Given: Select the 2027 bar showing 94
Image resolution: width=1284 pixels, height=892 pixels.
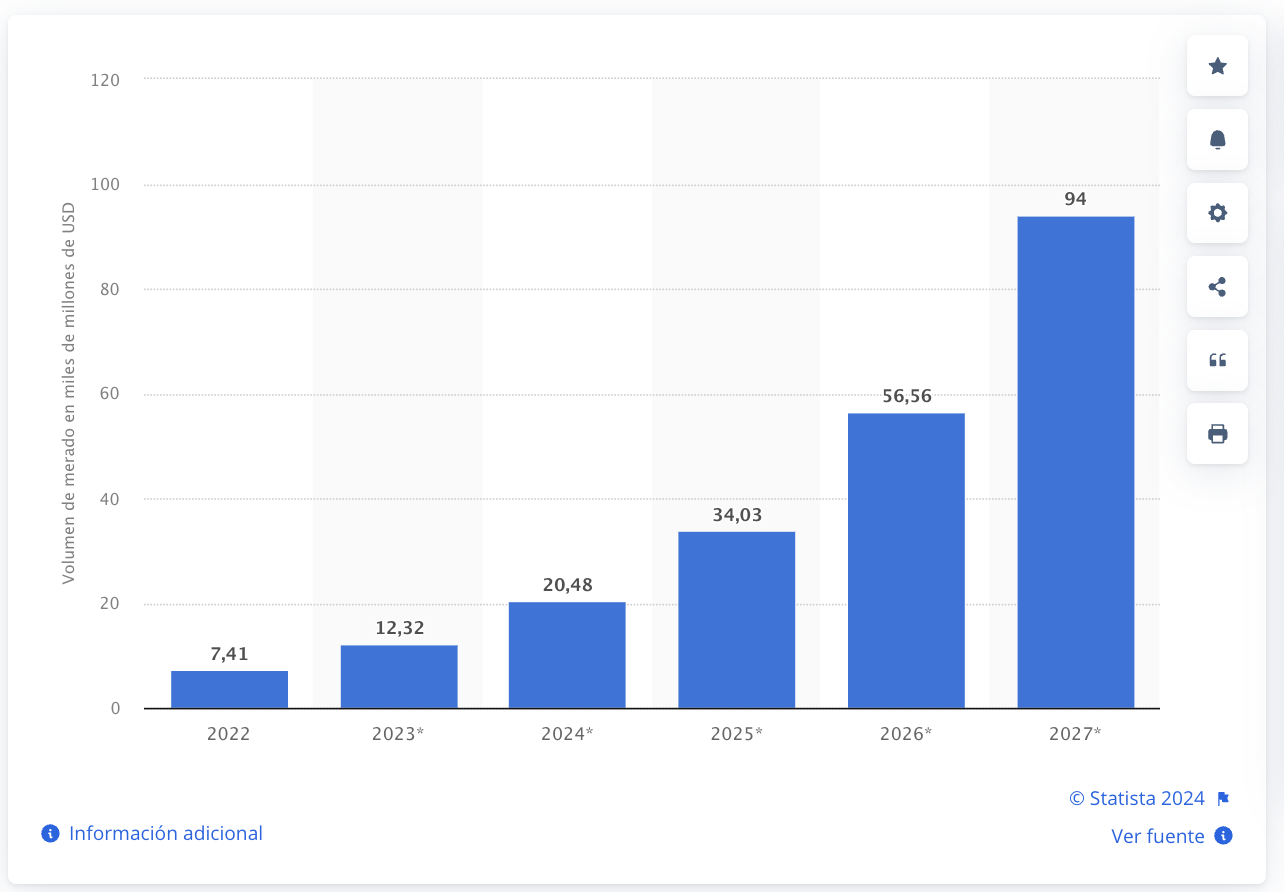Looking at the screenshot, I should pos(1076,462).
